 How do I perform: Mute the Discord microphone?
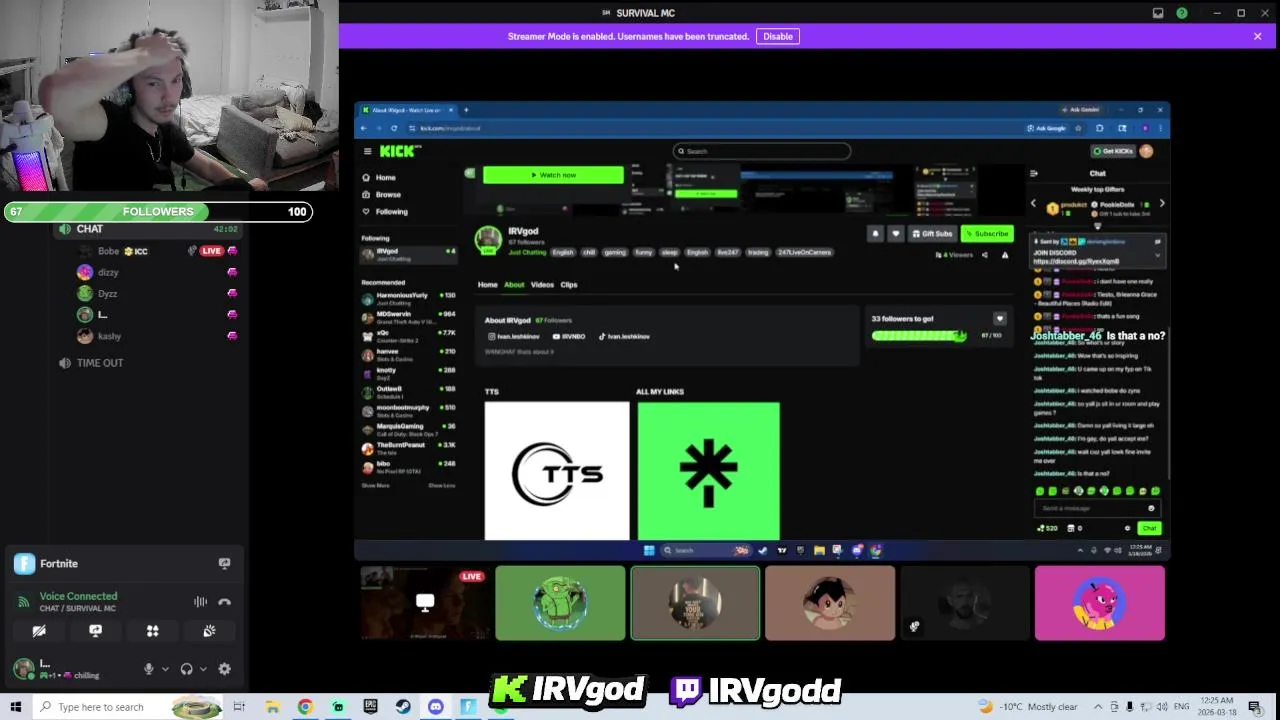pyautogui.click(x=148, y=669)
